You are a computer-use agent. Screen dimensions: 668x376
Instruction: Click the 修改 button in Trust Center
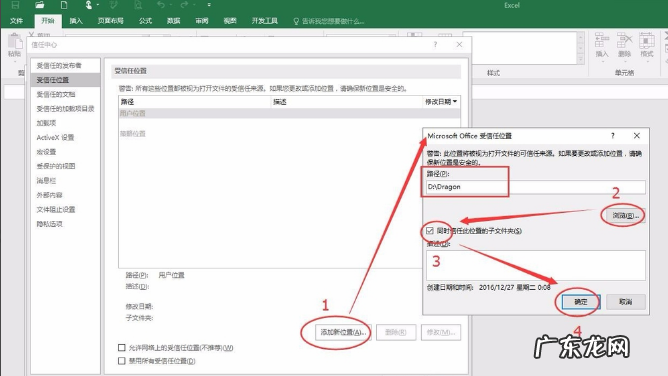click(441, 333)
